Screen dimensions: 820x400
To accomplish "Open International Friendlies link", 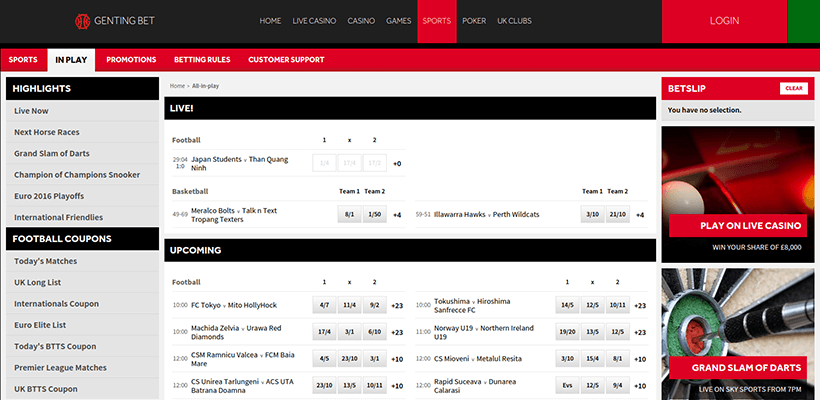I will pos(83,218).
